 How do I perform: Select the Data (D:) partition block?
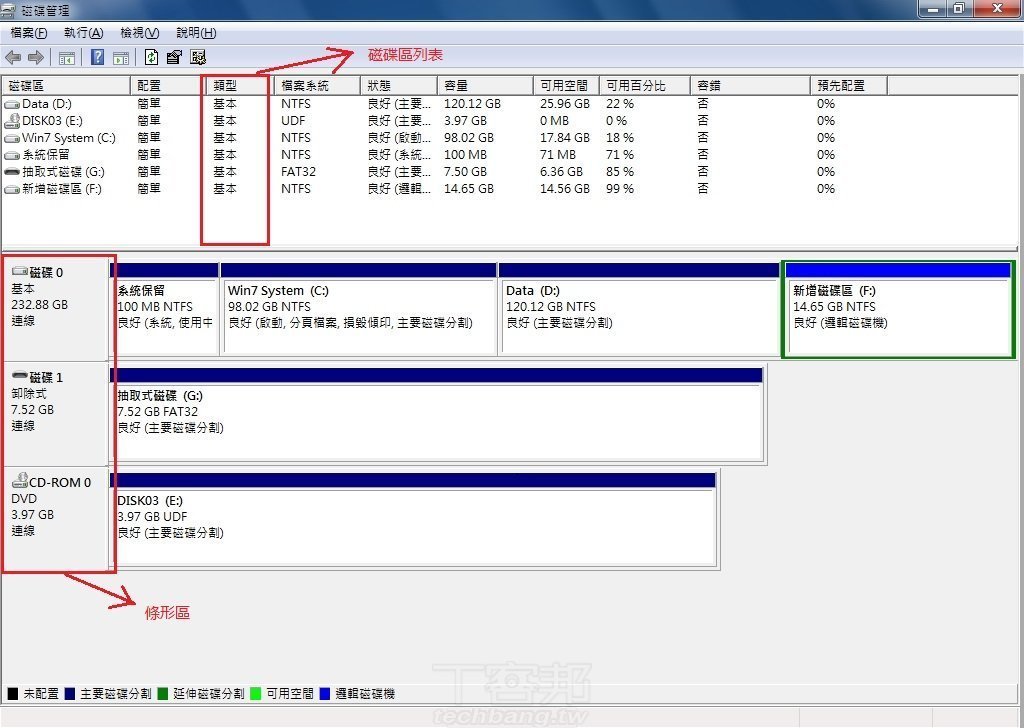click(639, 309)
